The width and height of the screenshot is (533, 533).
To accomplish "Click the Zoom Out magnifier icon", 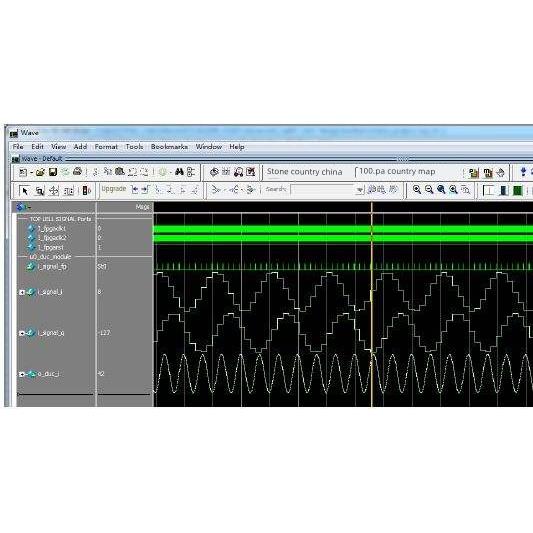I will [x=429, y=189].
